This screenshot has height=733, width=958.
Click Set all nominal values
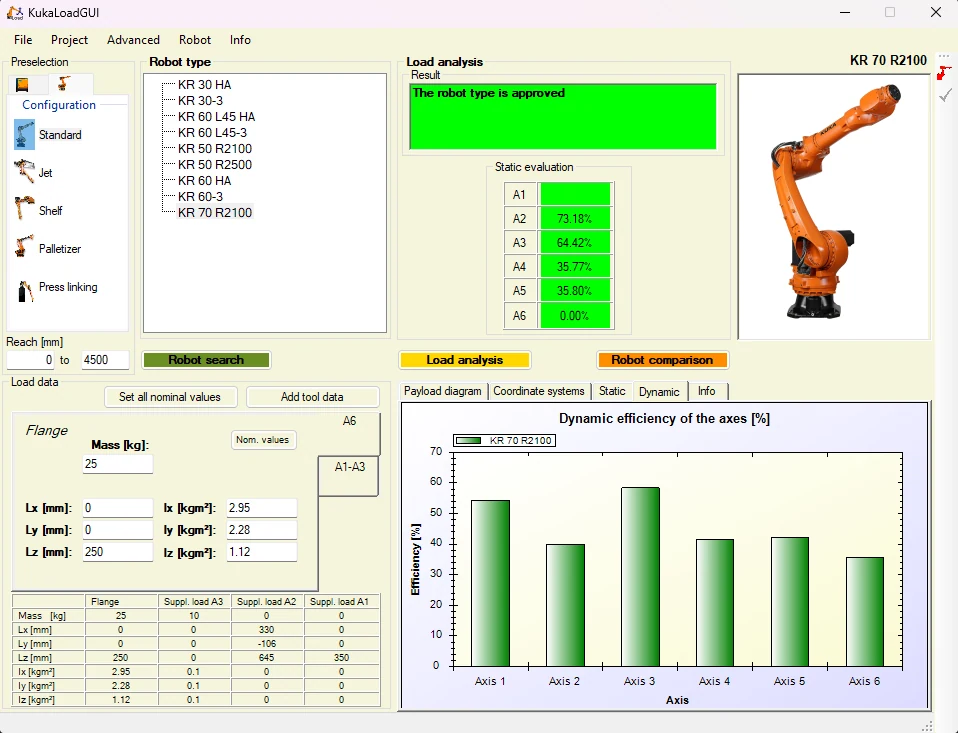[170, 397]
